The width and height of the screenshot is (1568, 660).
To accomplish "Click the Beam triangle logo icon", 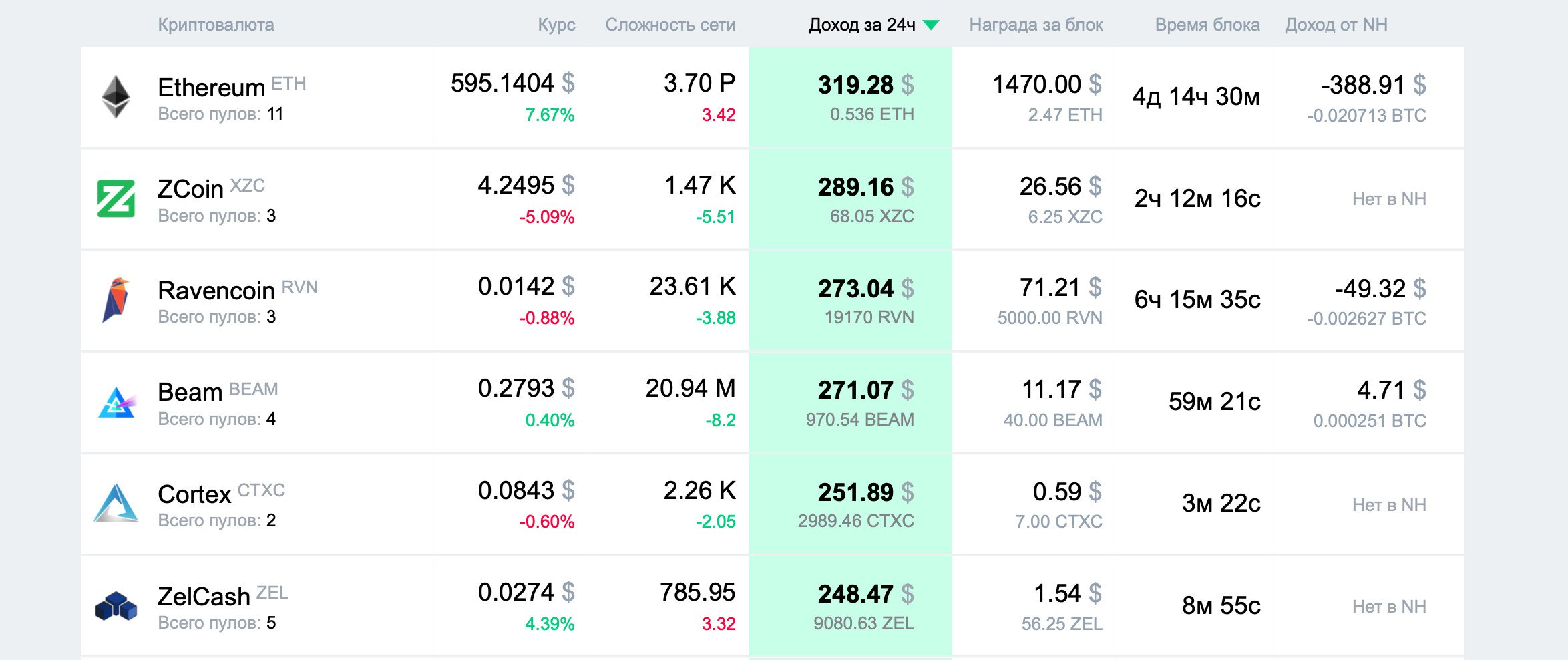I will [x=117, y=402].
